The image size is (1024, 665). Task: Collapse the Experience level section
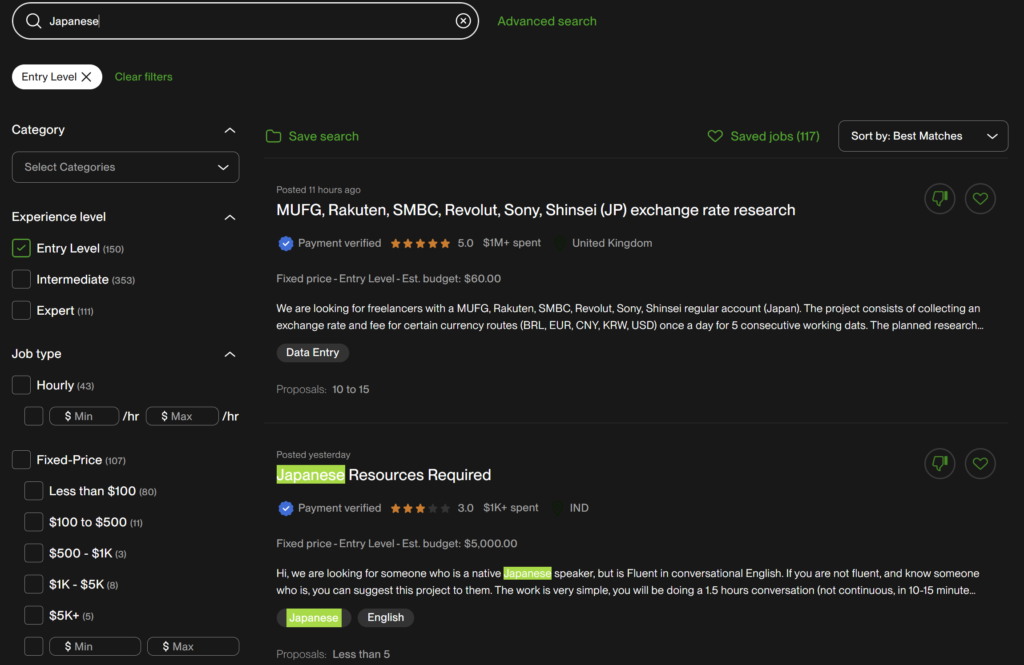[230, 217]
